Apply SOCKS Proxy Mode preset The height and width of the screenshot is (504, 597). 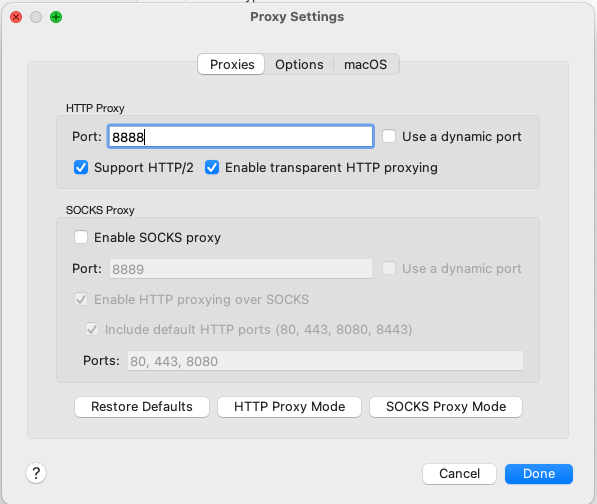[x=446, y=407]
